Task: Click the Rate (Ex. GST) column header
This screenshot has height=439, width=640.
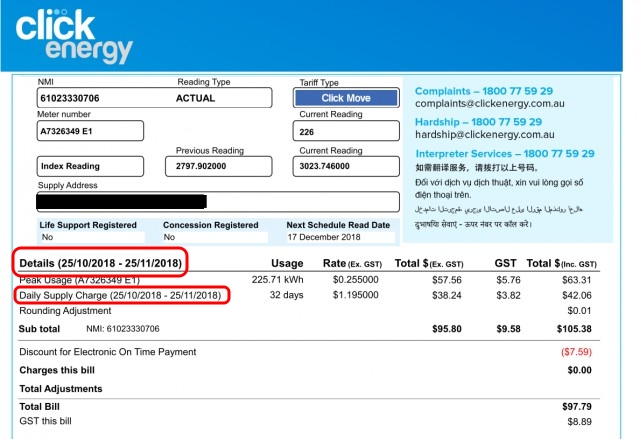Action: (352, 264)
